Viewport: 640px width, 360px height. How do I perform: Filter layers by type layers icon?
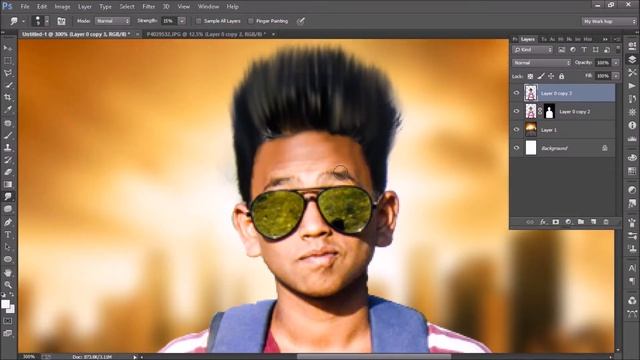584,50
